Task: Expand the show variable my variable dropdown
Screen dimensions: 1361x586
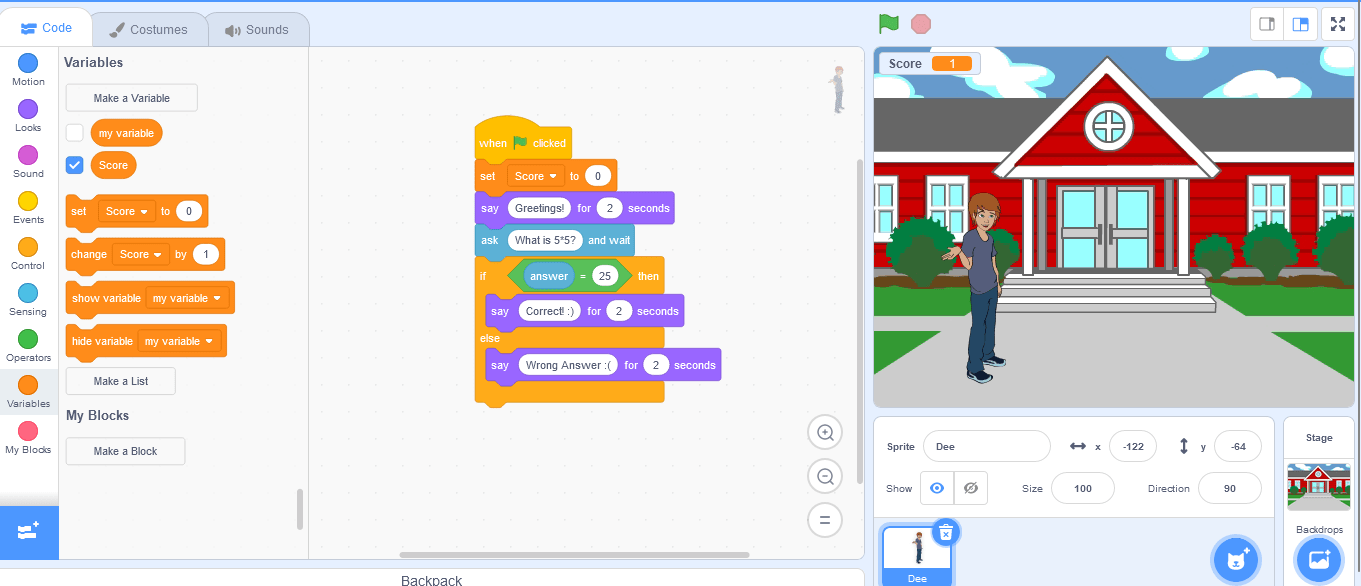Action: [187, 298]
